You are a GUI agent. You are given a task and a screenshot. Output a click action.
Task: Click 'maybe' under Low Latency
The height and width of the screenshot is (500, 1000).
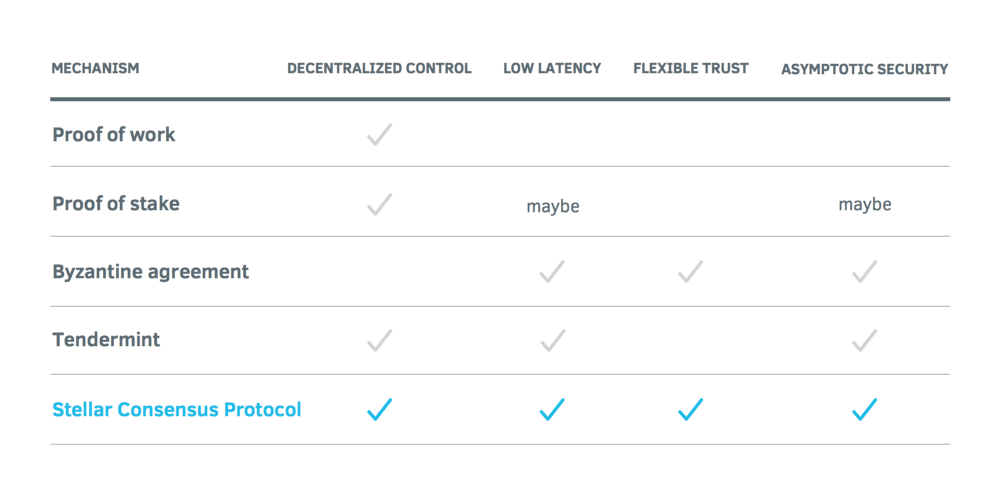(553, 207)
